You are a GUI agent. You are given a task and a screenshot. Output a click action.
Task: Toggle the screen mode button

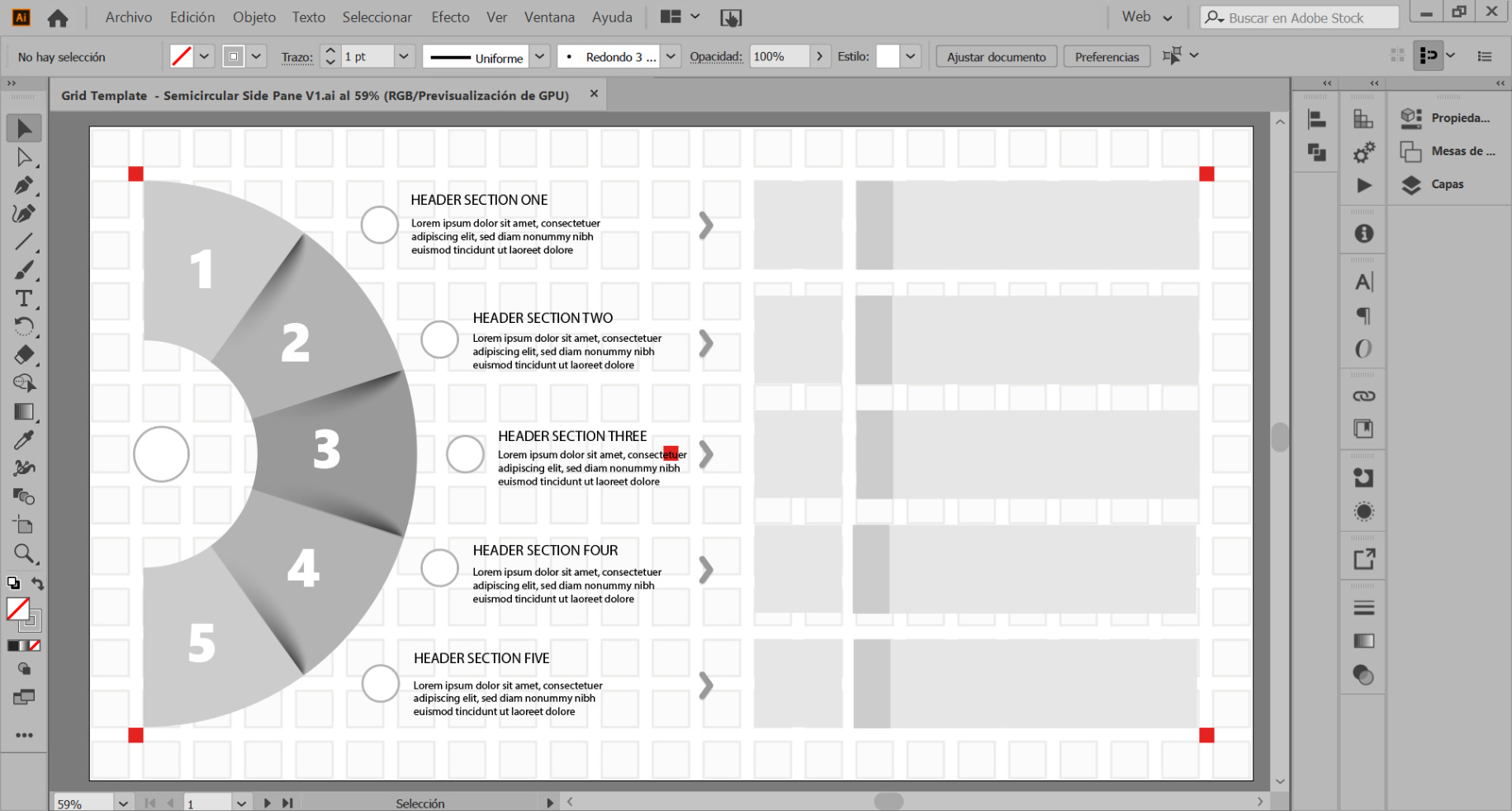tap(24, 698)
